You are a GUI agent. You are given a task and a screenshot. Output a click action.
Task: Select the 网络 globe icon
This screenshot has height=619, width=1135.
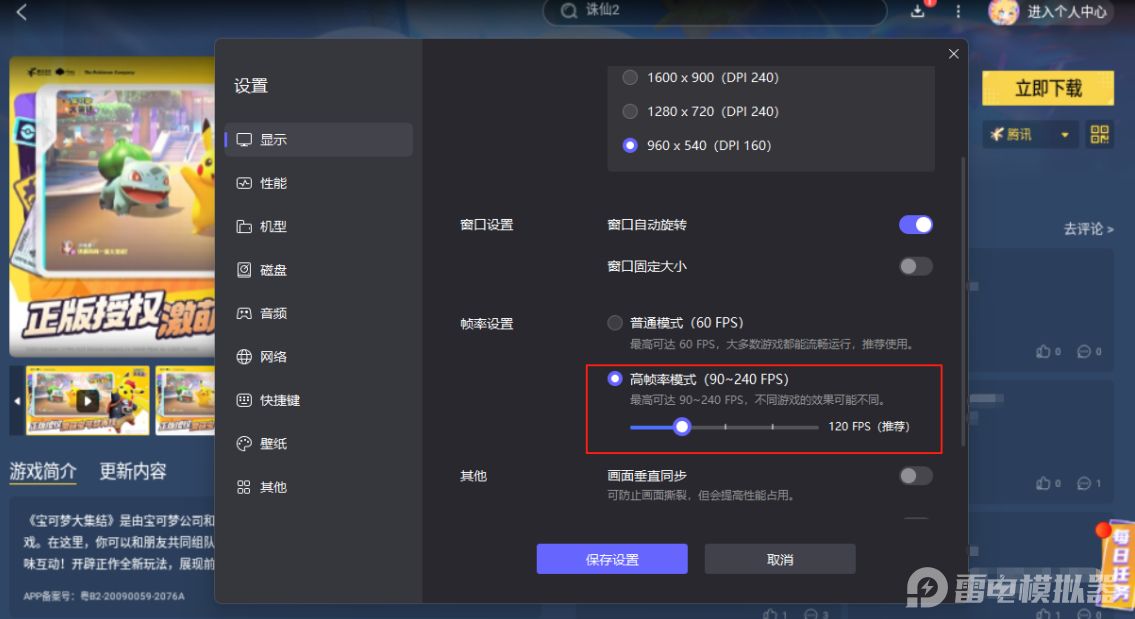[x=244, y=357]
